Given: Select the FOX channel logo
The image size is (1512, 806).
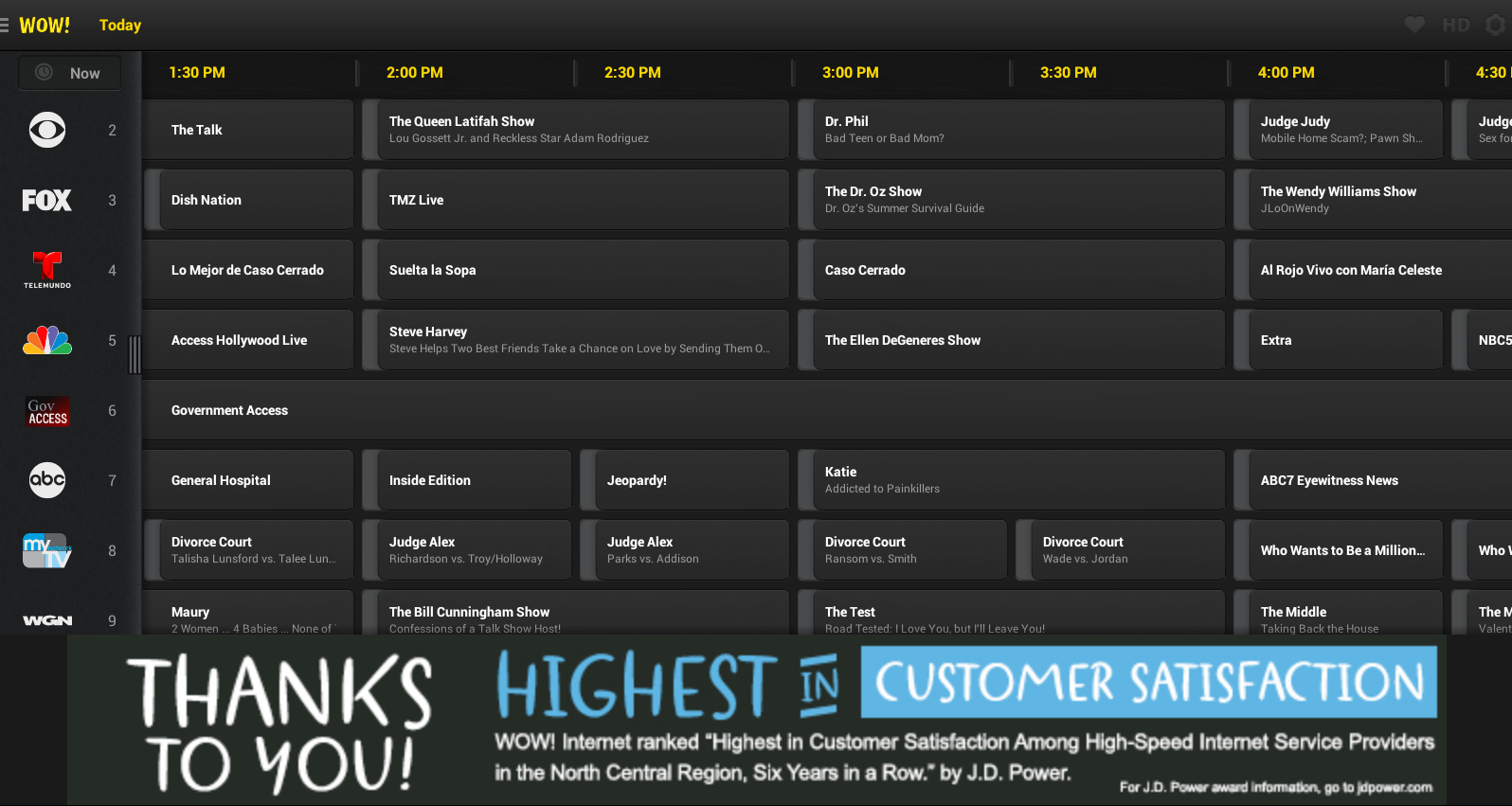Looking at the screenshot, I should tap(47, 200).
